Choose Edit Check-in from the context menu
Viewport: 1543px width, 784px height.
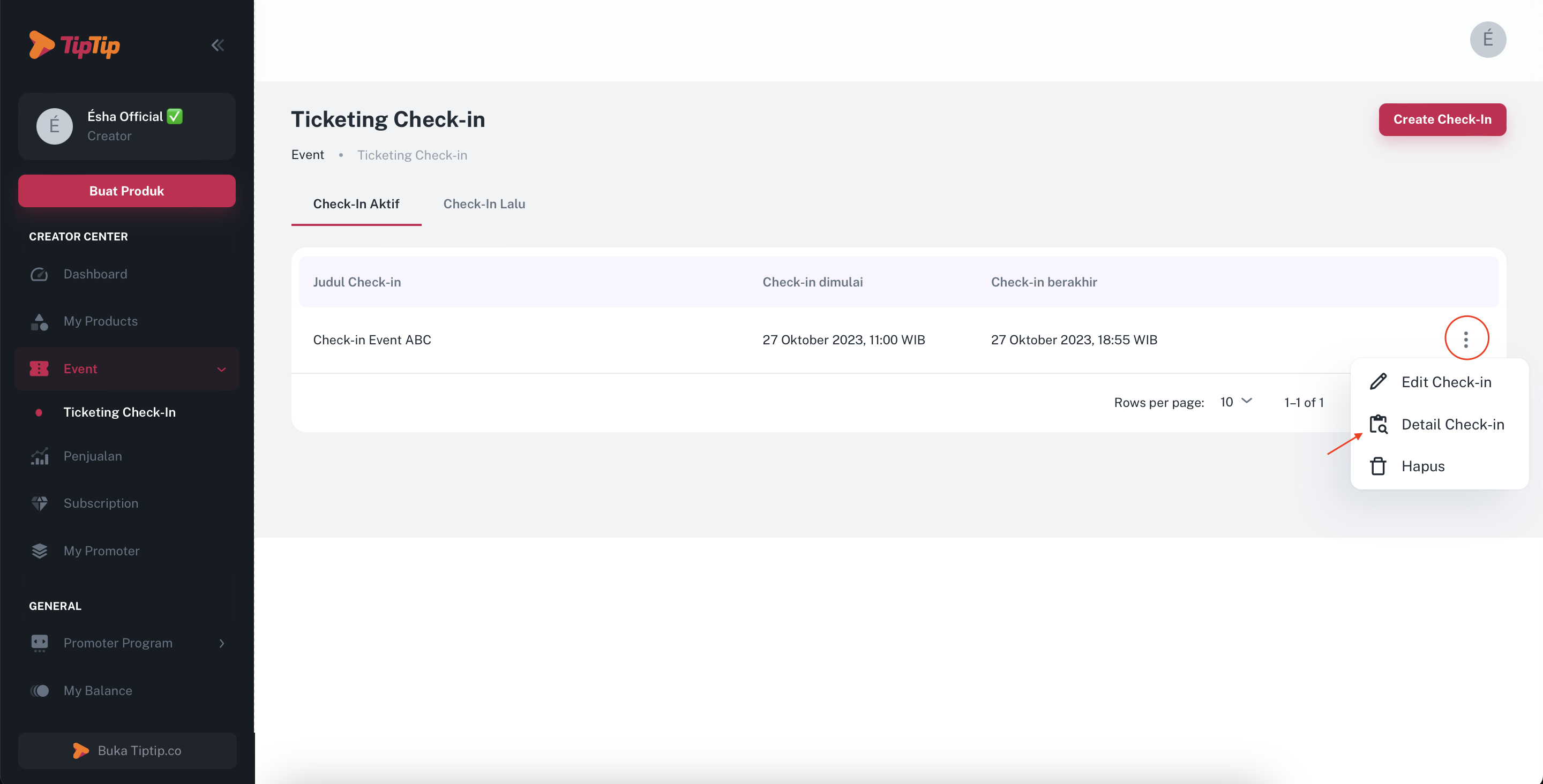pos(1445,382)
